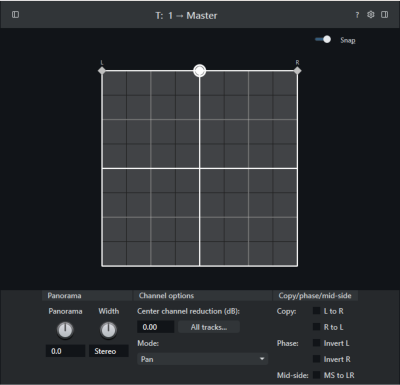This screenshot has height=385, width=400.
Task: Click the title text T: 1 → Master
Action: click(x=186, y=16)
